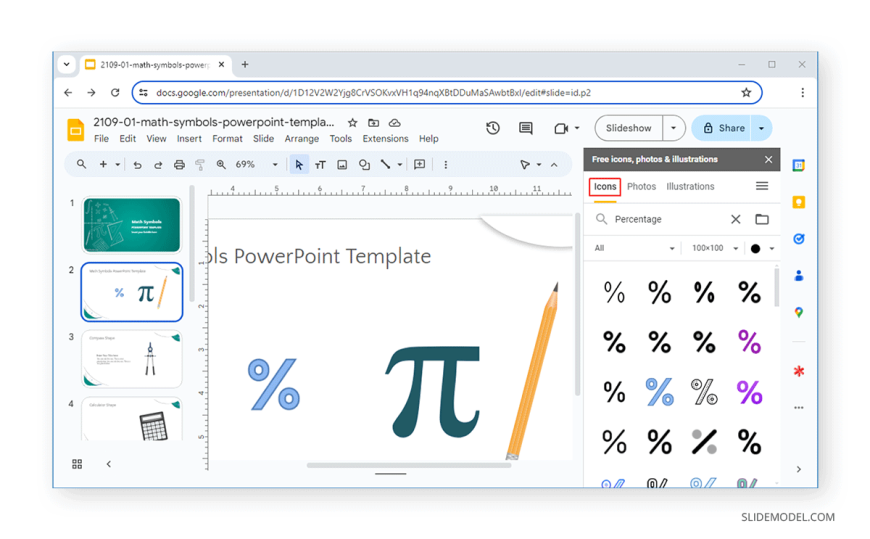Click the video camera Meet icon

pos(561,128)
